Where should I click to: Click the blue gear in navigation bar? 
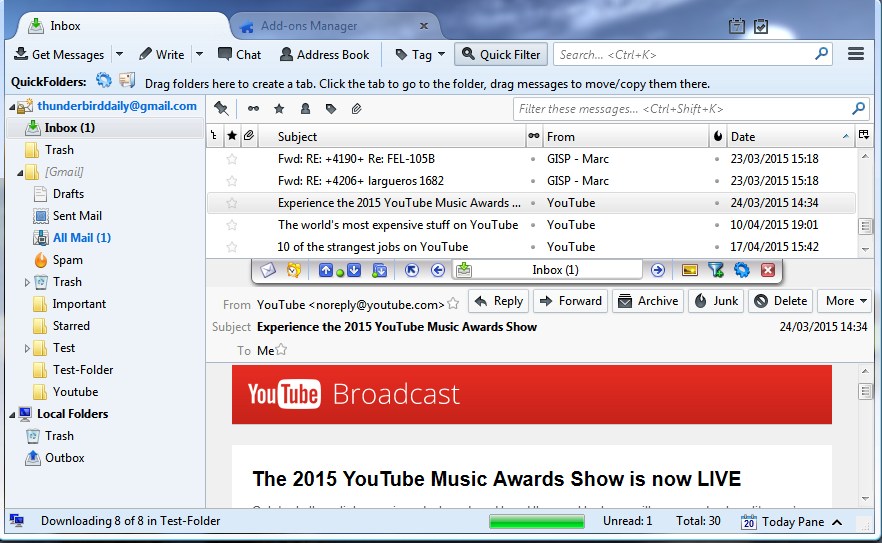742,270
